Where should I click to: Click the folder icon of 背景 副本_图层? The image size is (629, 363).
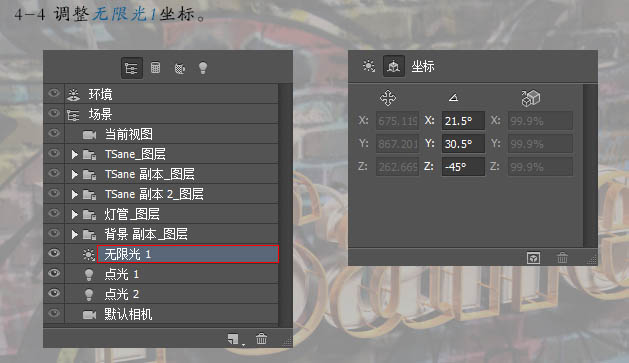[x=89, y=234]
